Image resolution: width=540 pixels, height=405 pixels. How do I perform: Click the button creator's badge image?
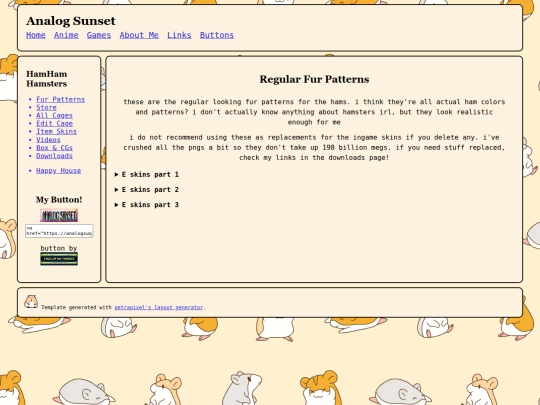(x=59, y=259)
